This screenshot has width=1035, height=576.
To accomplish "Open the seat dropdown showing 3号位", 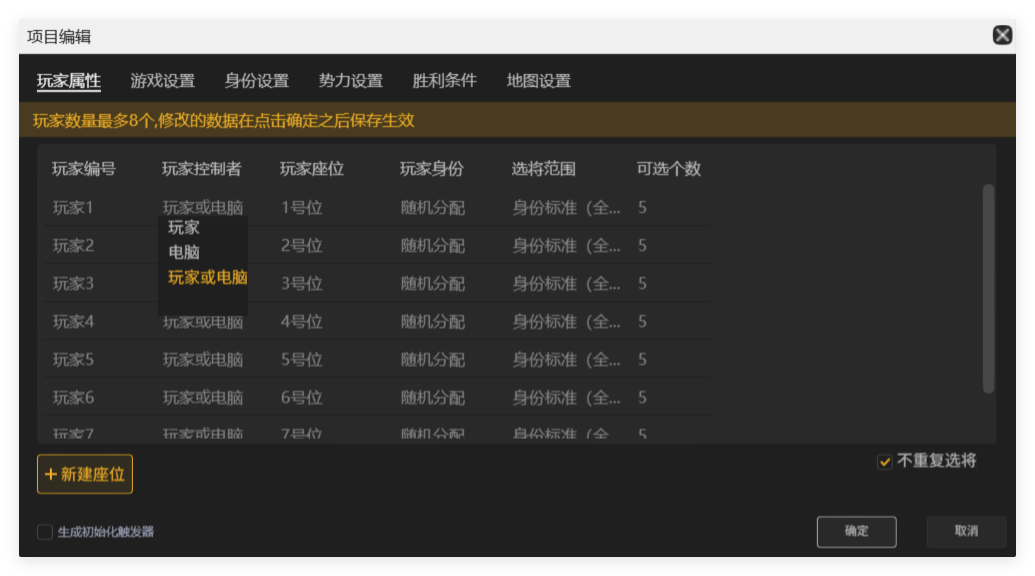I will (x=300, y=283).
